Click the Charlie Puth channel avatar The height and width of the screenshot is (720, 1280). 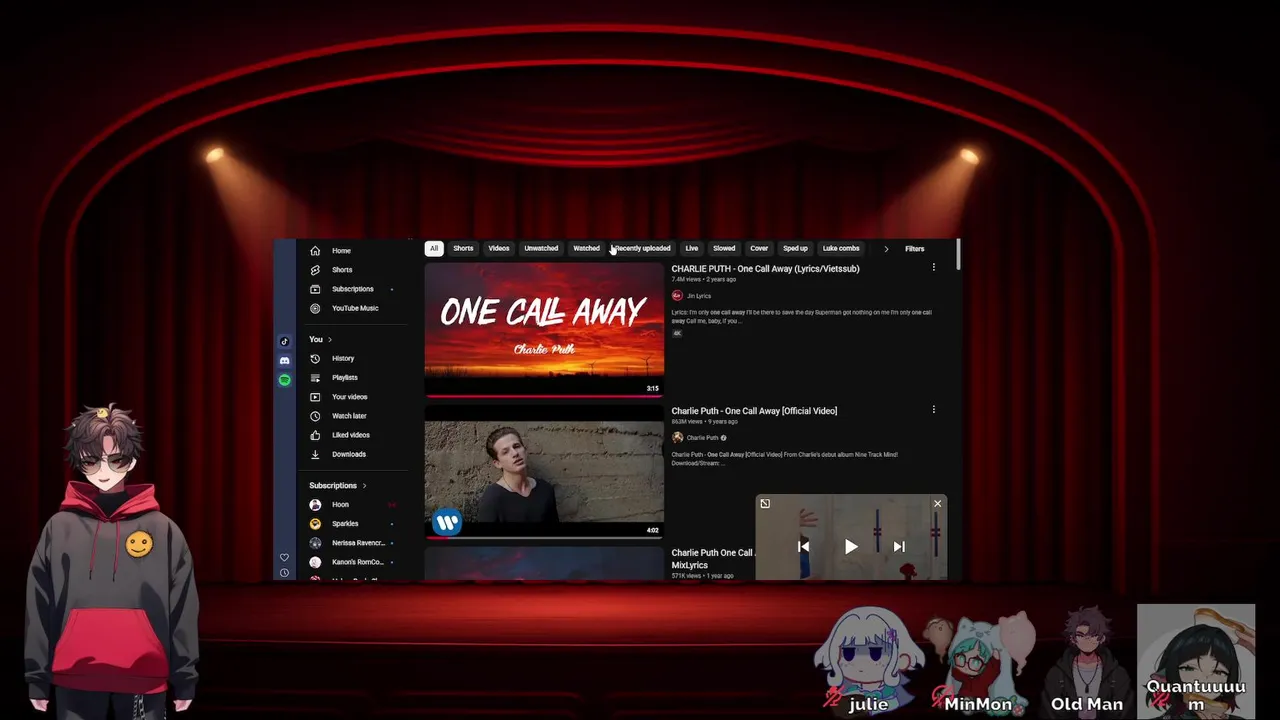click(x=677, y=438)
